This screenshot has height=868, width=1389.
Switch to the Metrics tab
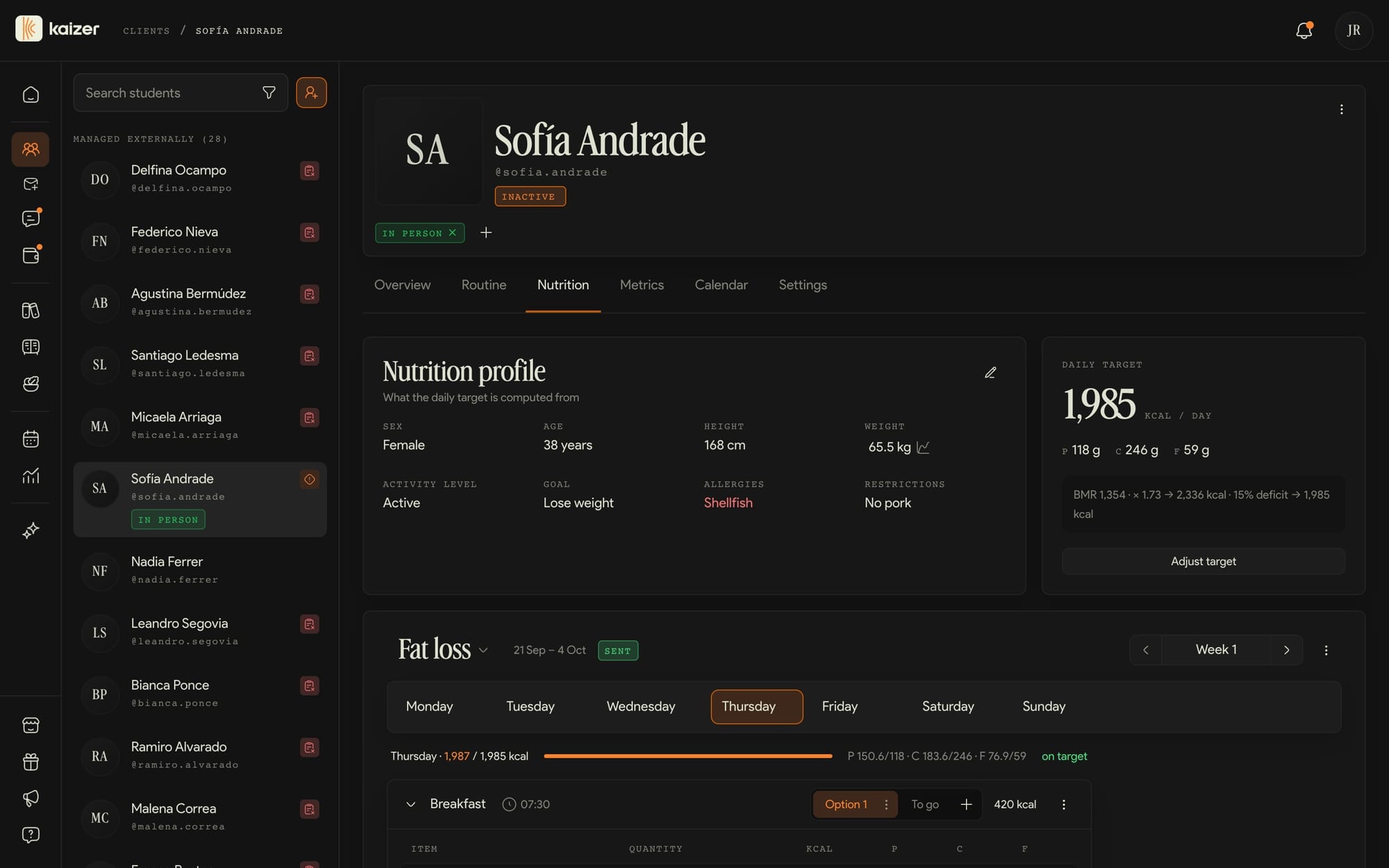tap(642, 285)
